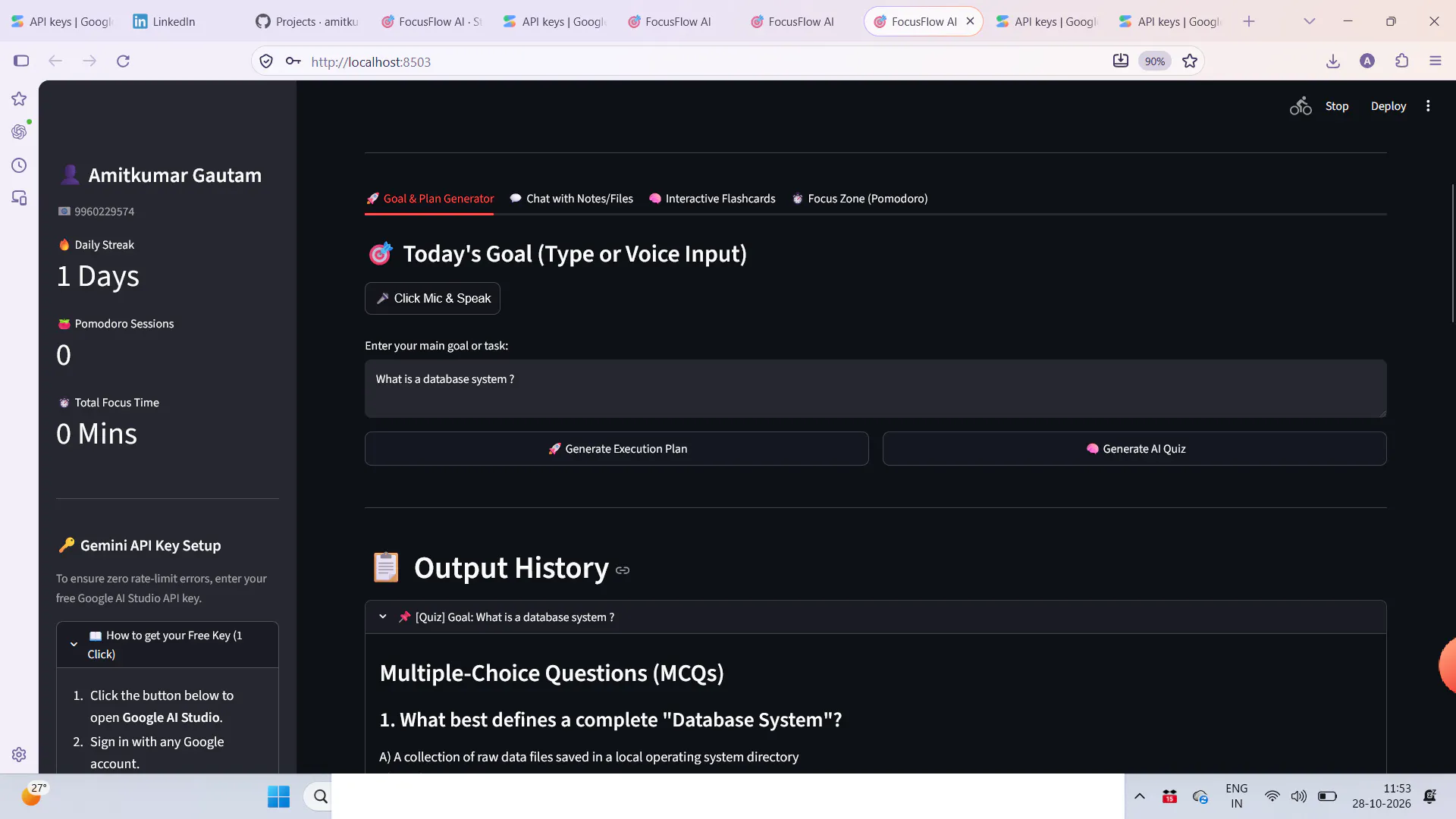
Task: Switch to Interactive Flashcards tab
Action: [x=712, y=199]
